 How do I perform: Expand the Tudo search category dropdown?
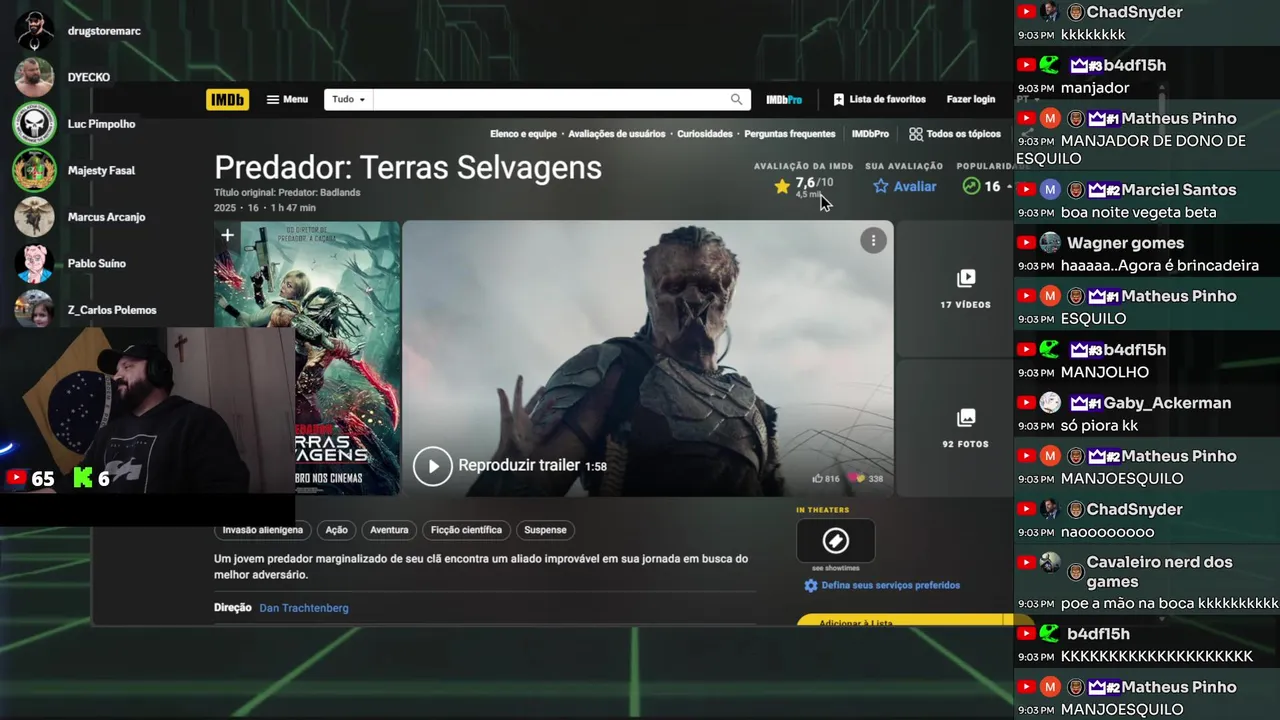[349, 100]
